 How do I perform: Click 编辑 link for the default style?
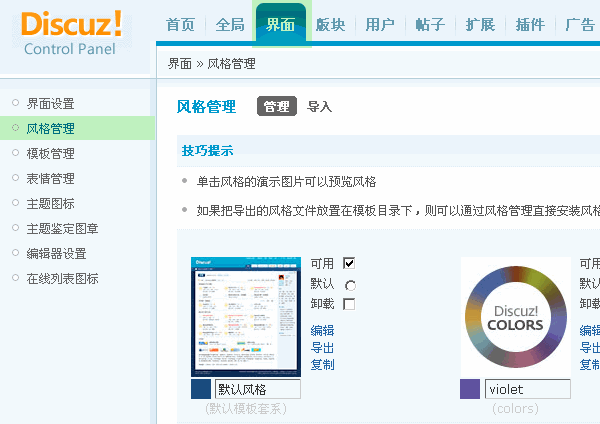coord(322,331)
